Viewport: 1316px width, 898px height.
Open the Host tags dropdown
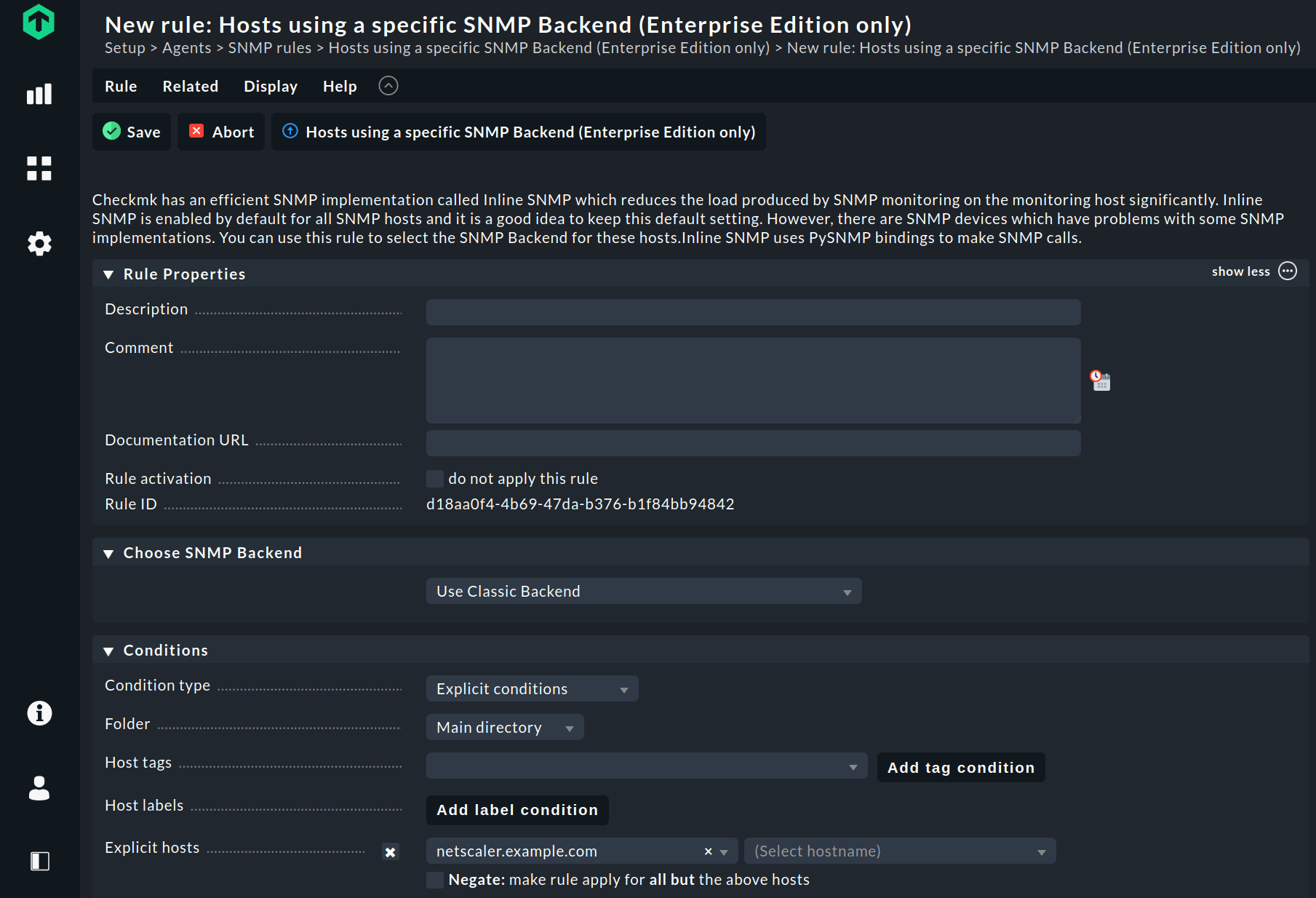coord(647,766)
